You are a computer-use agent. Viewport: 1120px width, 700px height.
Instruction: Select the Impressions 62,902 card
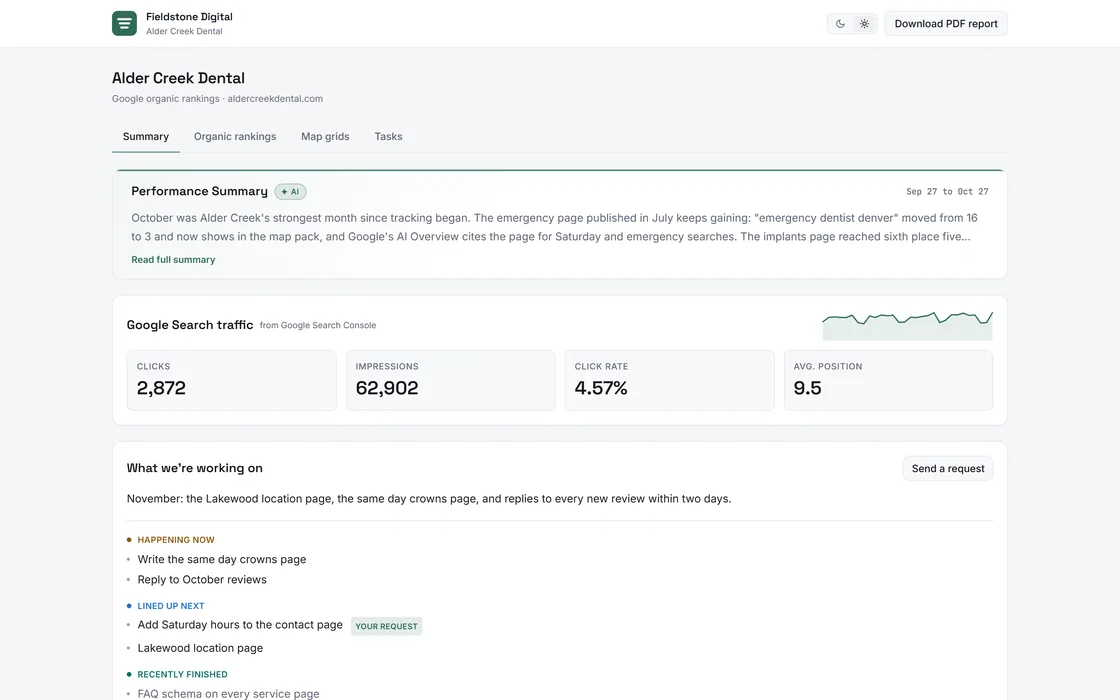click(x=451, y=380)
